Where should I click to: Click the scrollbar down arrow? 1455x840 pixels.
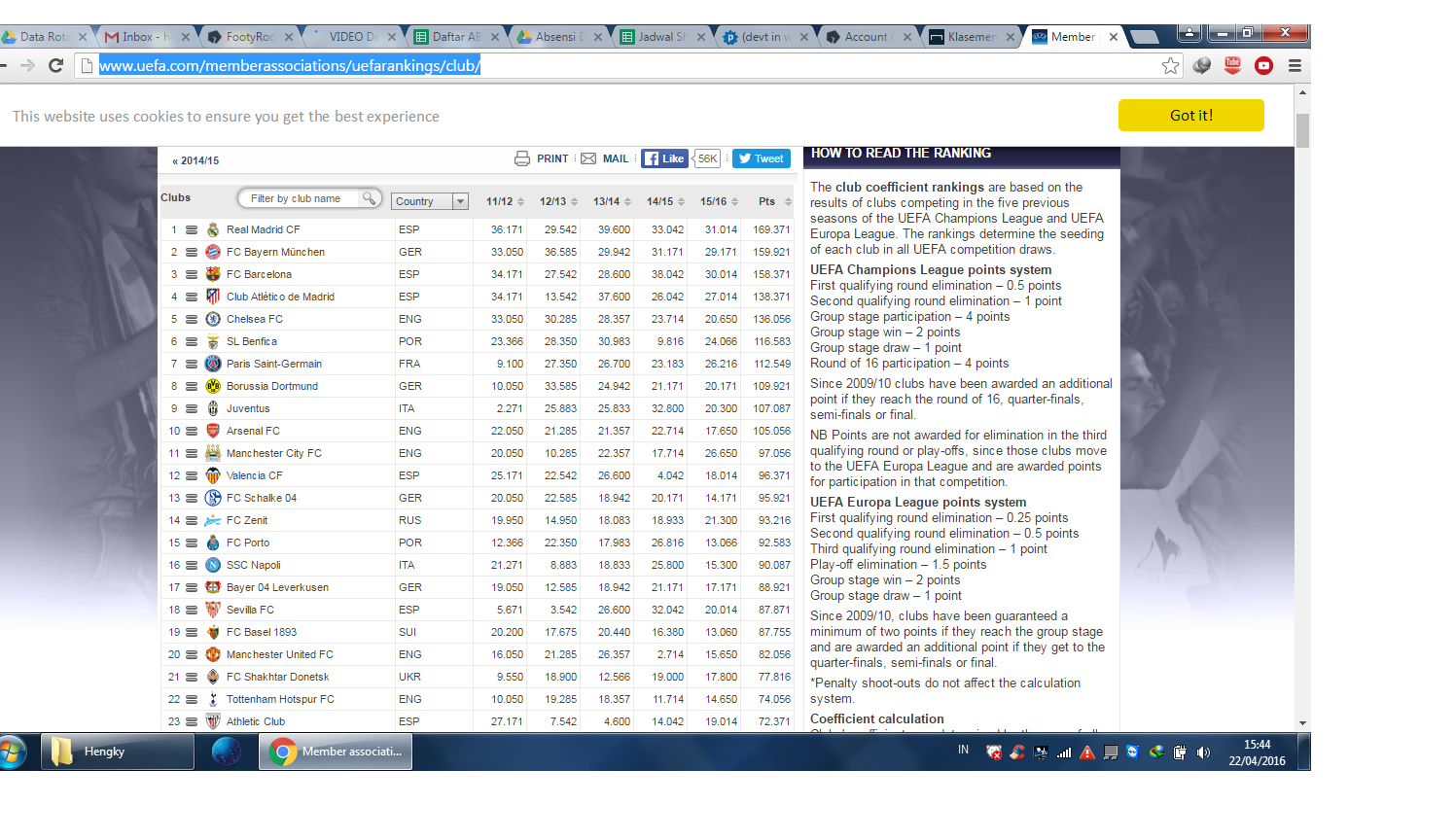(x=1302, y=723)
